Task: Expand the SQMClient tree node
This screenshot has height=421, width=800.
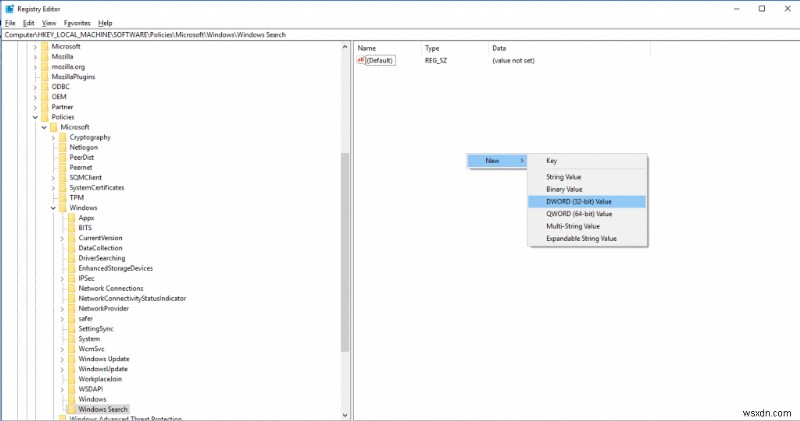Action: click(x=54, y=178)
